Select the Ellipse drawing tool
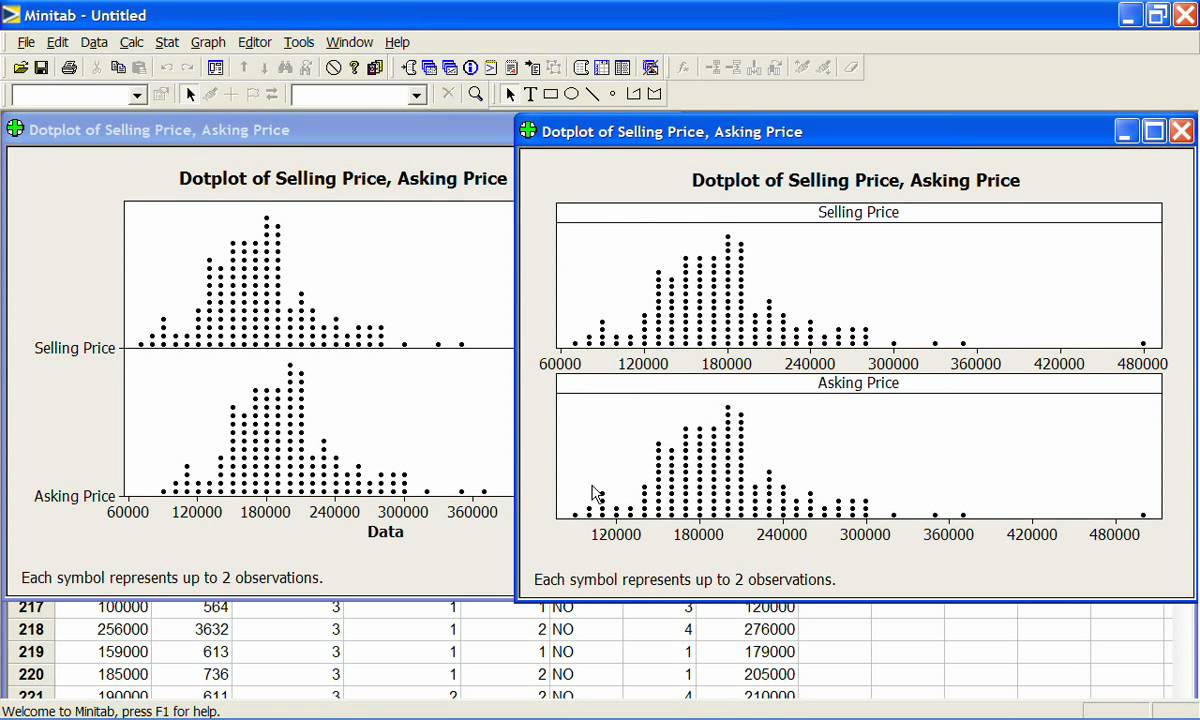The image size is (1200, 720). pos(571,94)
